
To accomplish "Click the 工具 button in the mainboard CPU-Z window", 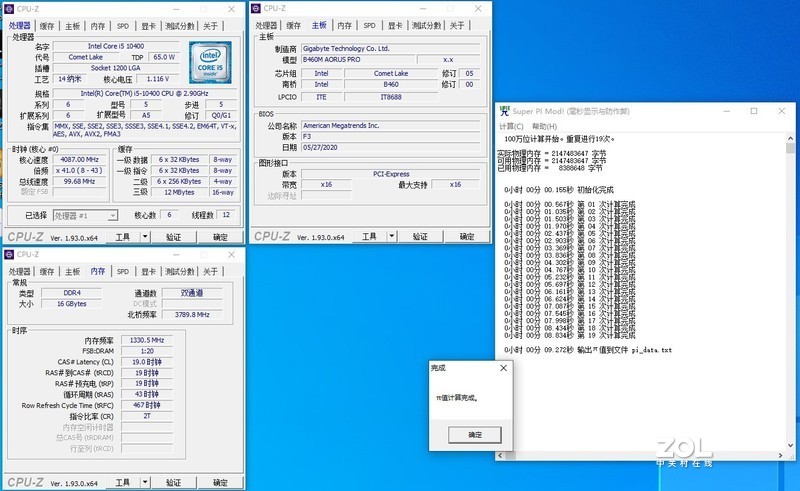I will point(369,236).
